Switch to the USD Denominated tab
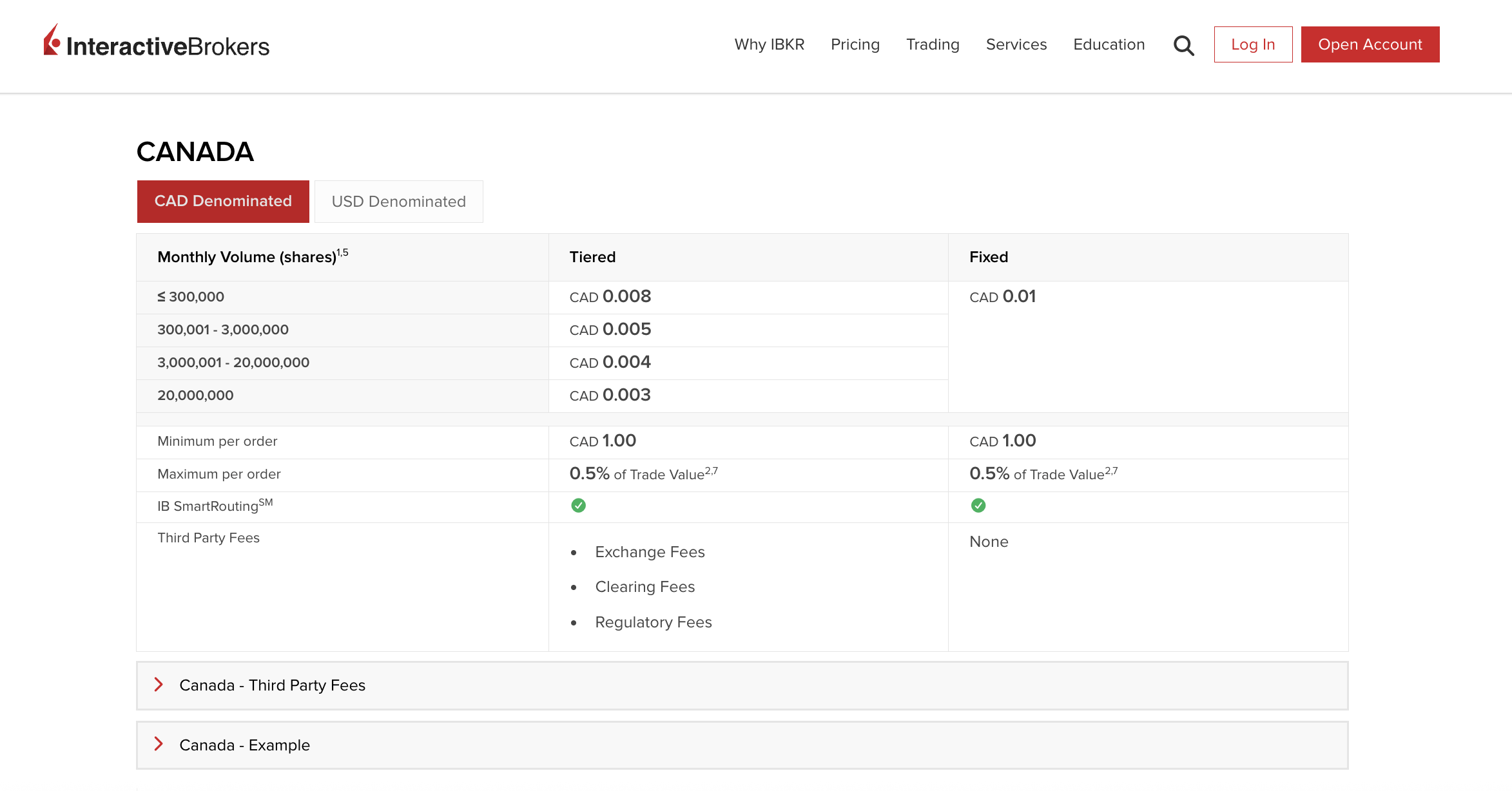 pos(399,202)
